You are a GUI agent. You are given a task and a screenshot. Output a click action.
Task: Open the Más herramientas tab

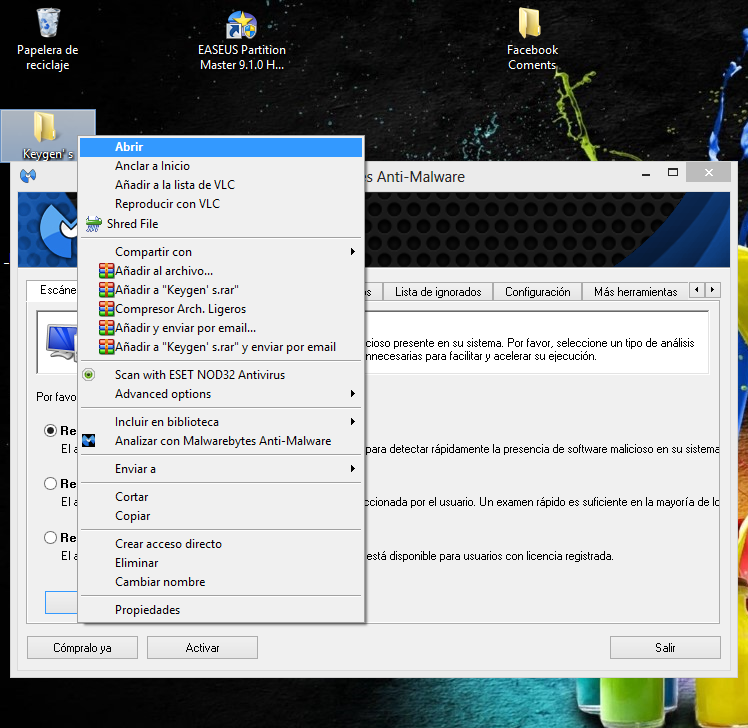click(x=635, y=291)
